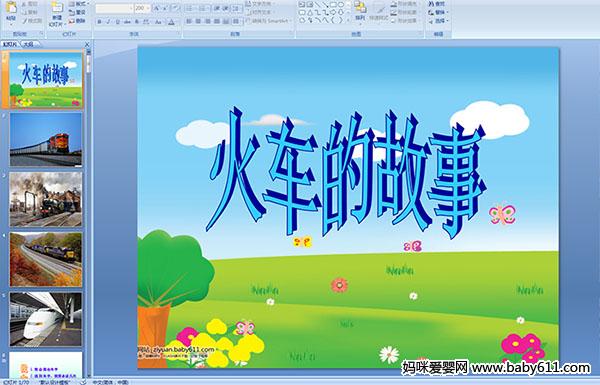The height and width of the screenshot is (385, 600).
Task: Open the font size dropdown showing 200
Action: pyautogui.click(x=142, y=8)
